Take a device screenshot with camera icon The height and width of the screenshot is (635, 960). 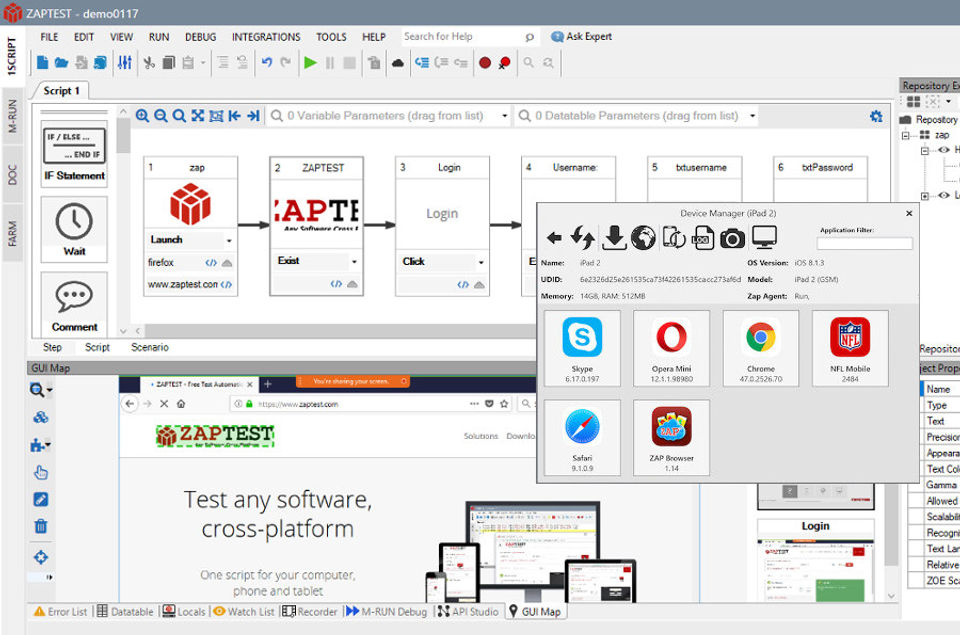point(733,237)
